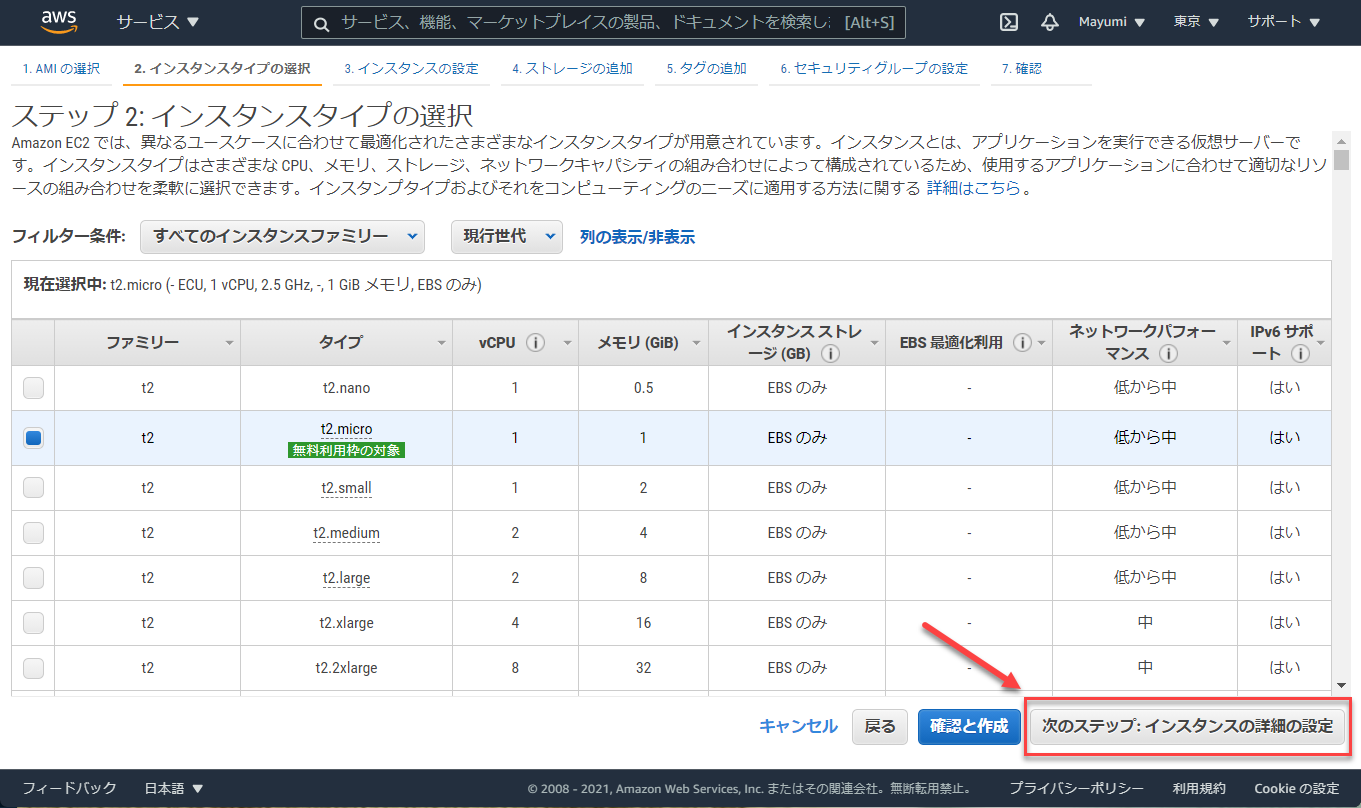Image resolution: width=1361 pixels, height=808 pixels.
Task: Open the 日本語 language selector
Action: (x=174, y=788)
